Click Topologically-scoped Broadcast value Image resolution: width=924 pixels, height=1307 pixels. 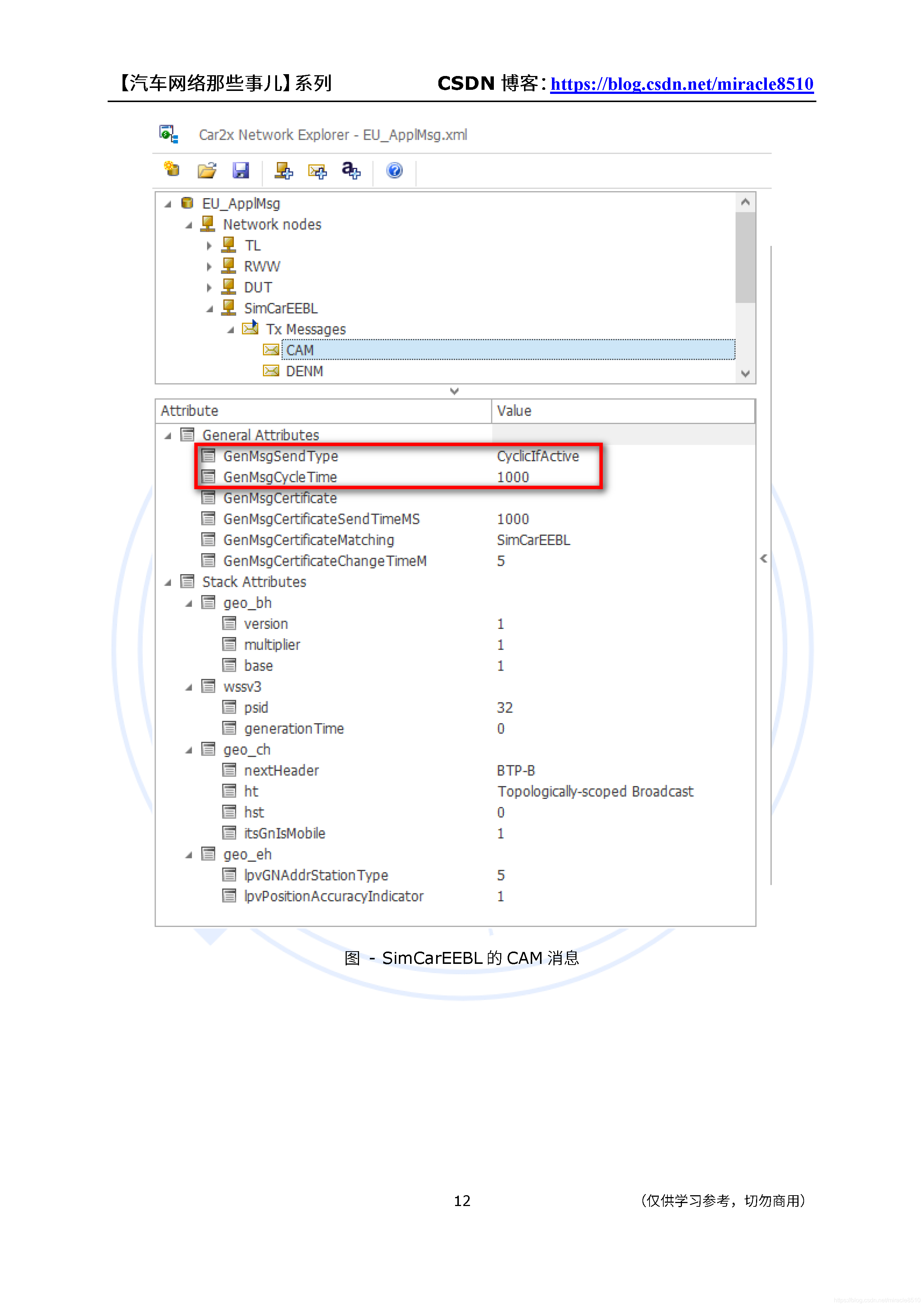coord(595,791)
